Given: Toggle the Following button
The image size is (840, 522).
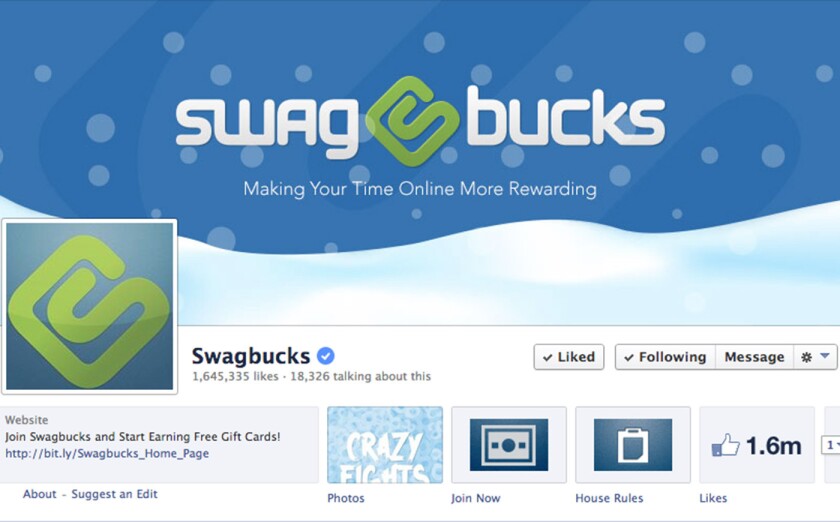Looking at the screenshot, I should tap(665, 357).
